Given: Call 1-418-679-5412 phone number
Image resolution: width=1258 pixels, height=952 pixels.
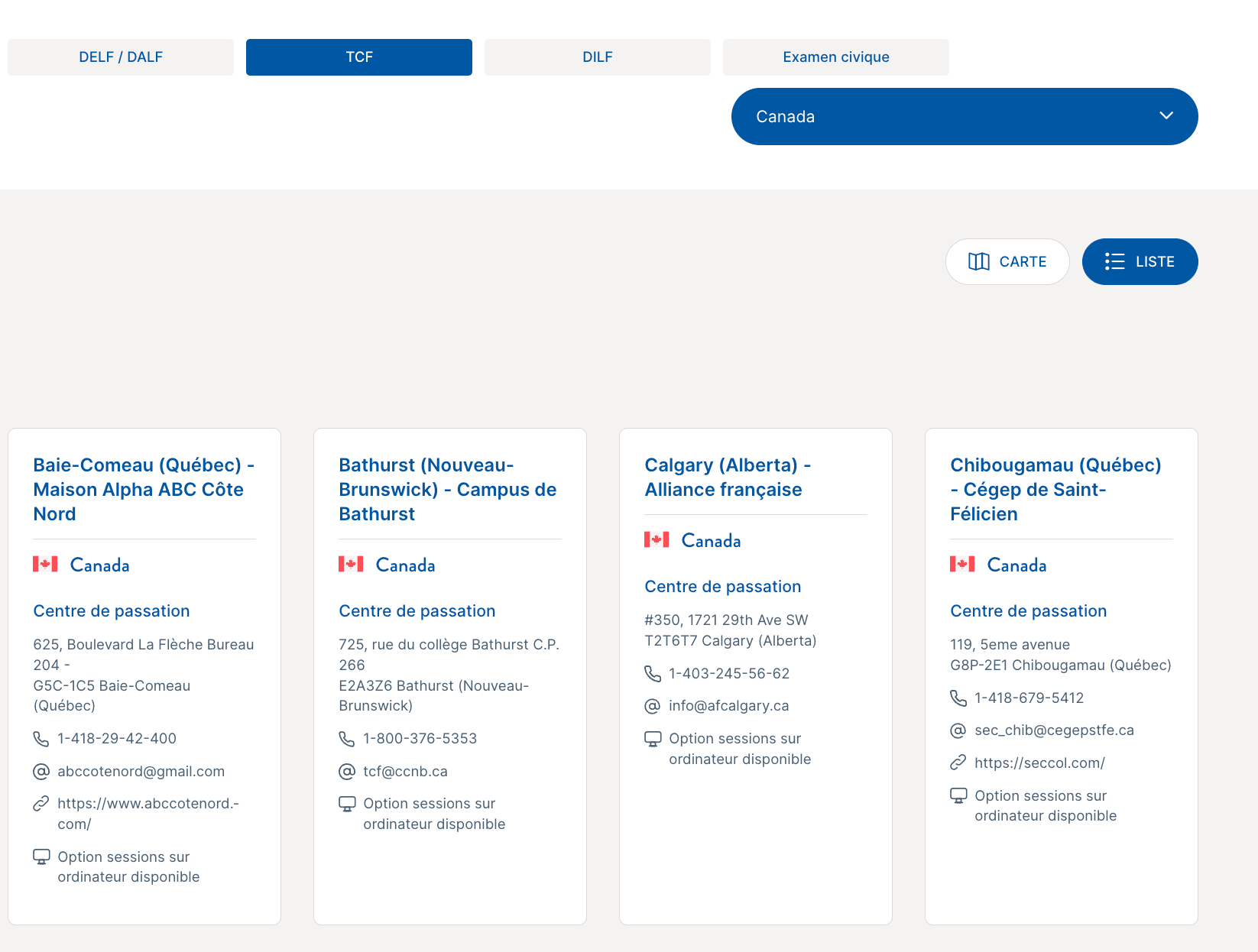Looking at the screenshot, I should (x=1029, y=698).
